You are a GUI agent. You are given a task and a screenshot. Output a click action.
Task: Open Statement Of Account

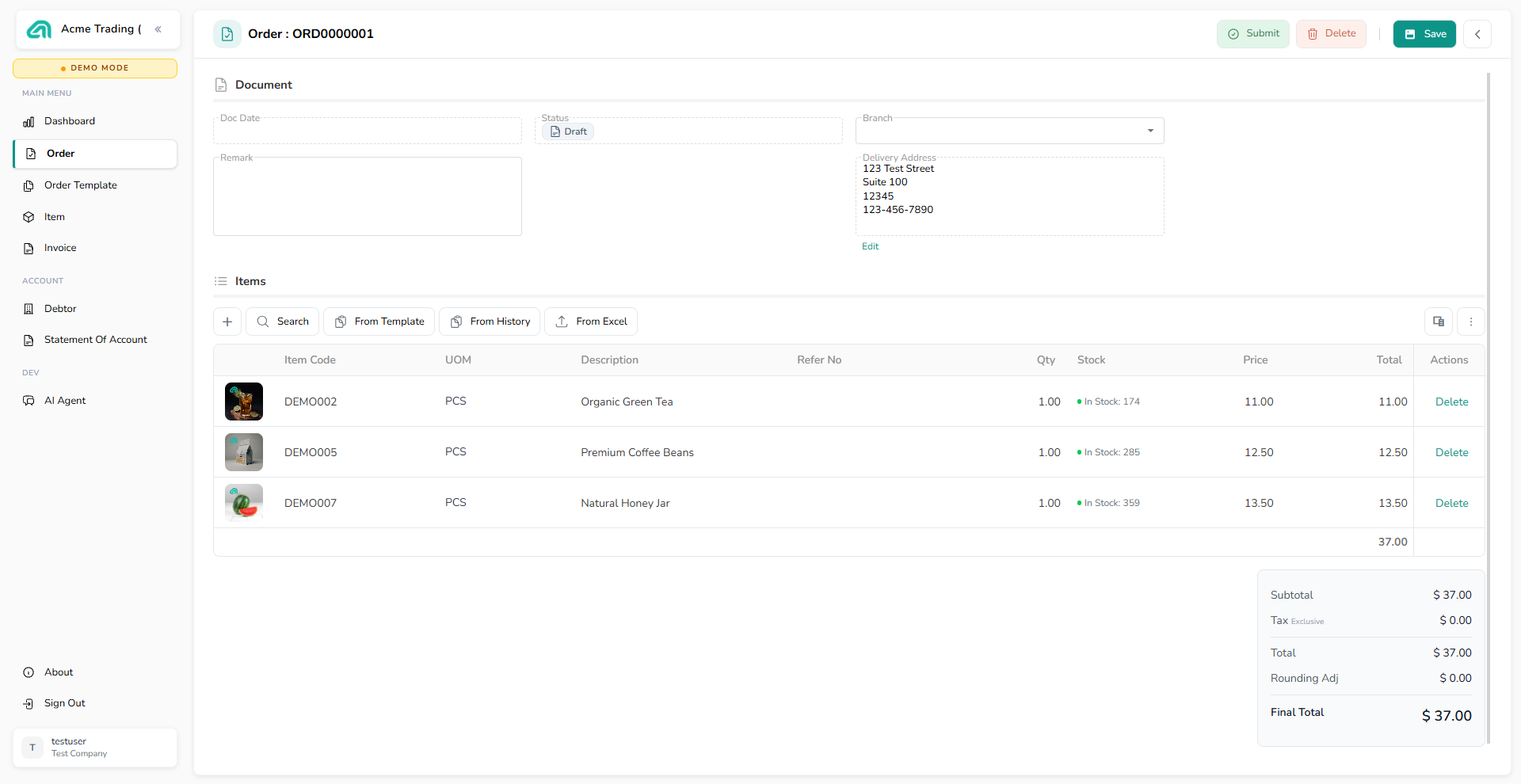click(95, 340)
